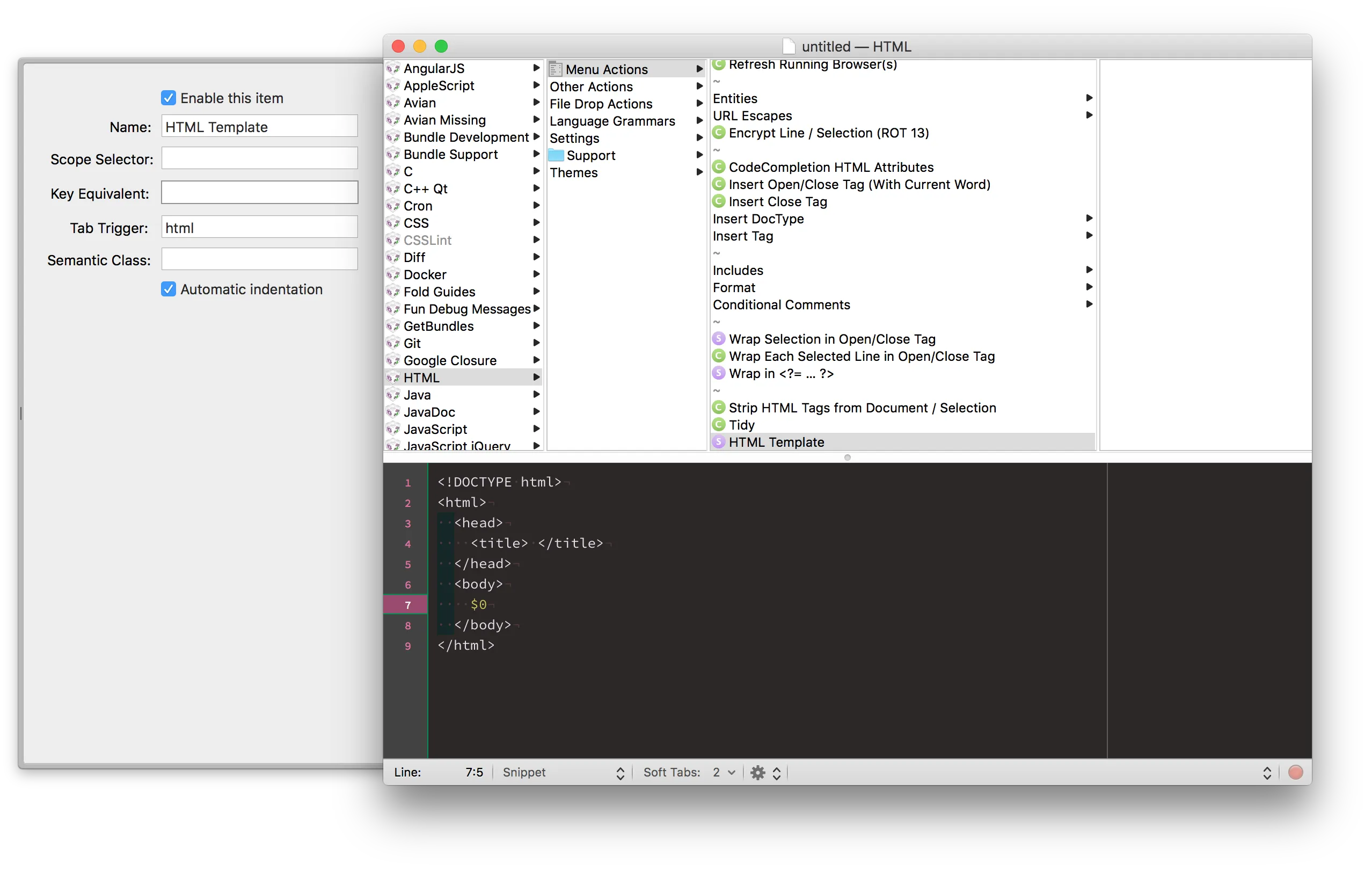Toggle the Automatic indentation checkbox
This screenshot has height=871, width=1372.
point(168,289)
